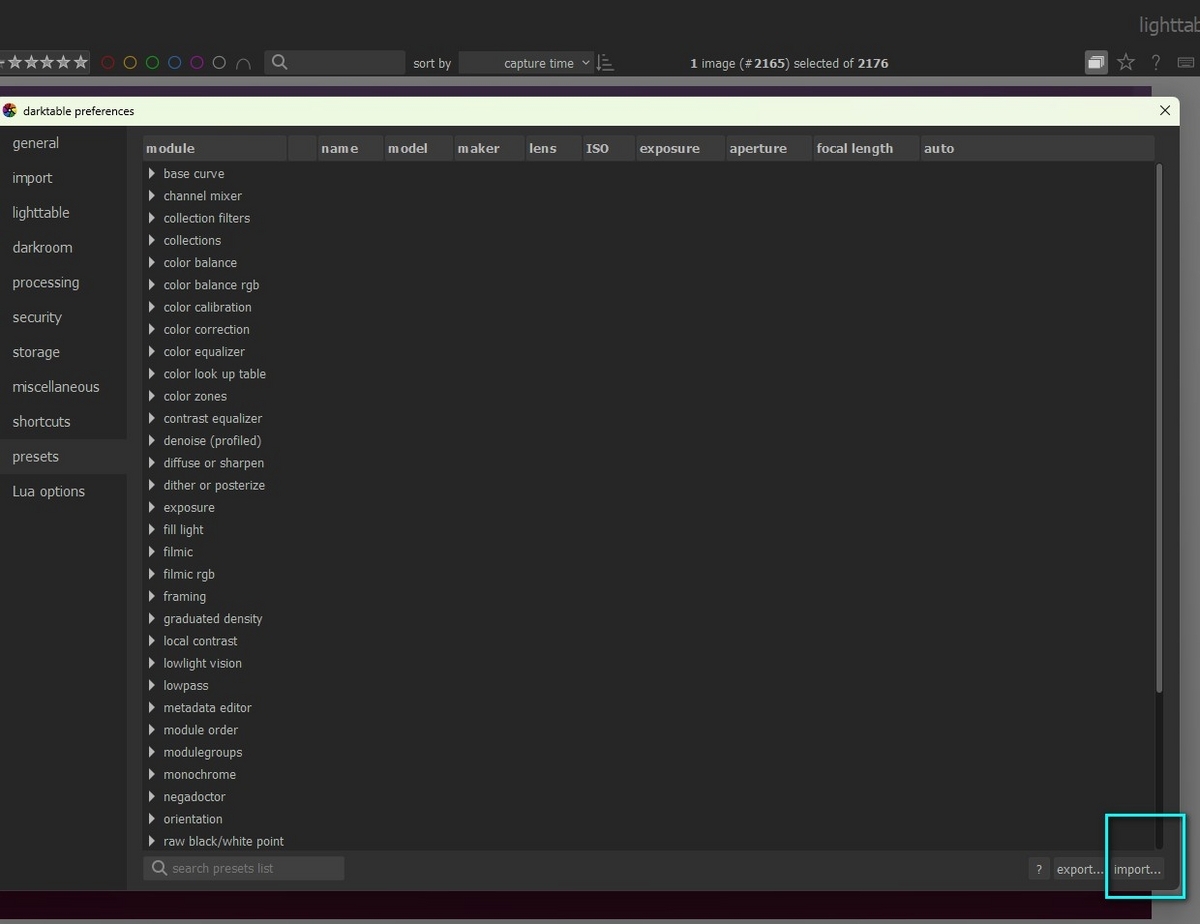This screenshot has height=924, width=1200.
Task: Click the presets help question mark button
Action: pyautogui.click(x=1039, y=869)
